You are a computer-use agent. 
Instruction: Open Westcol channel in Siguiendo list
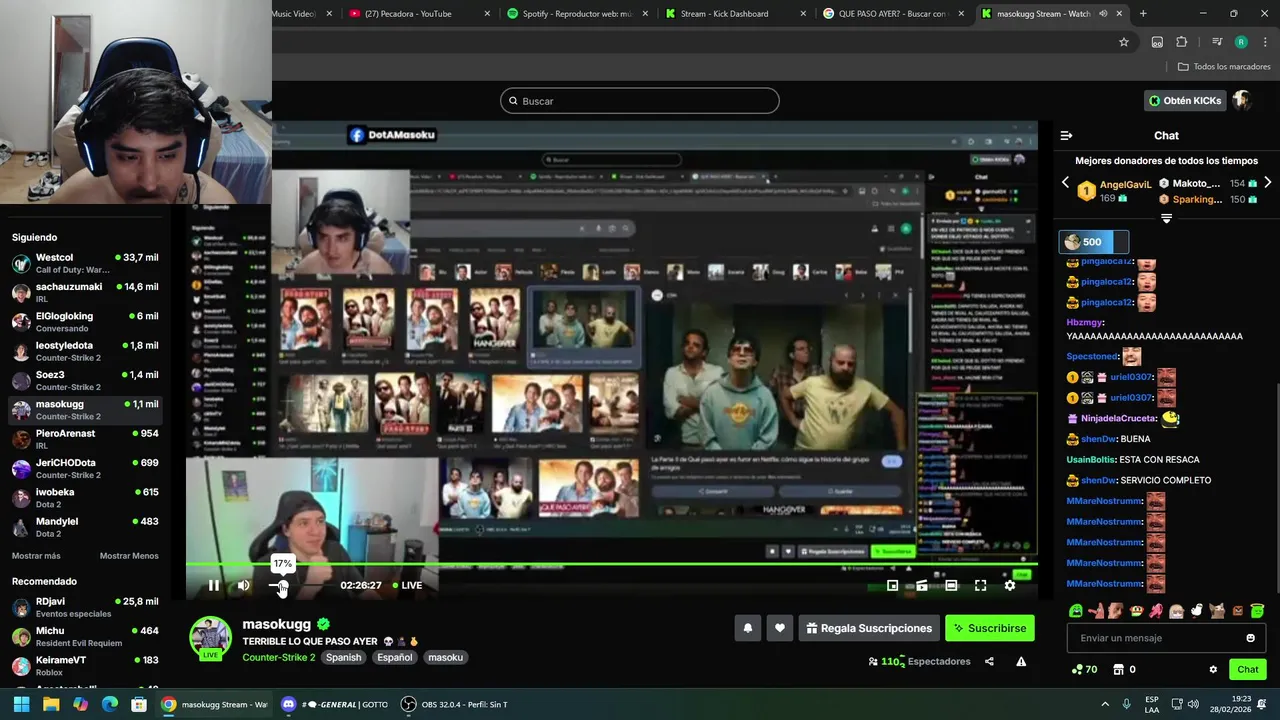pyautogui.click(x=85, y=263)
